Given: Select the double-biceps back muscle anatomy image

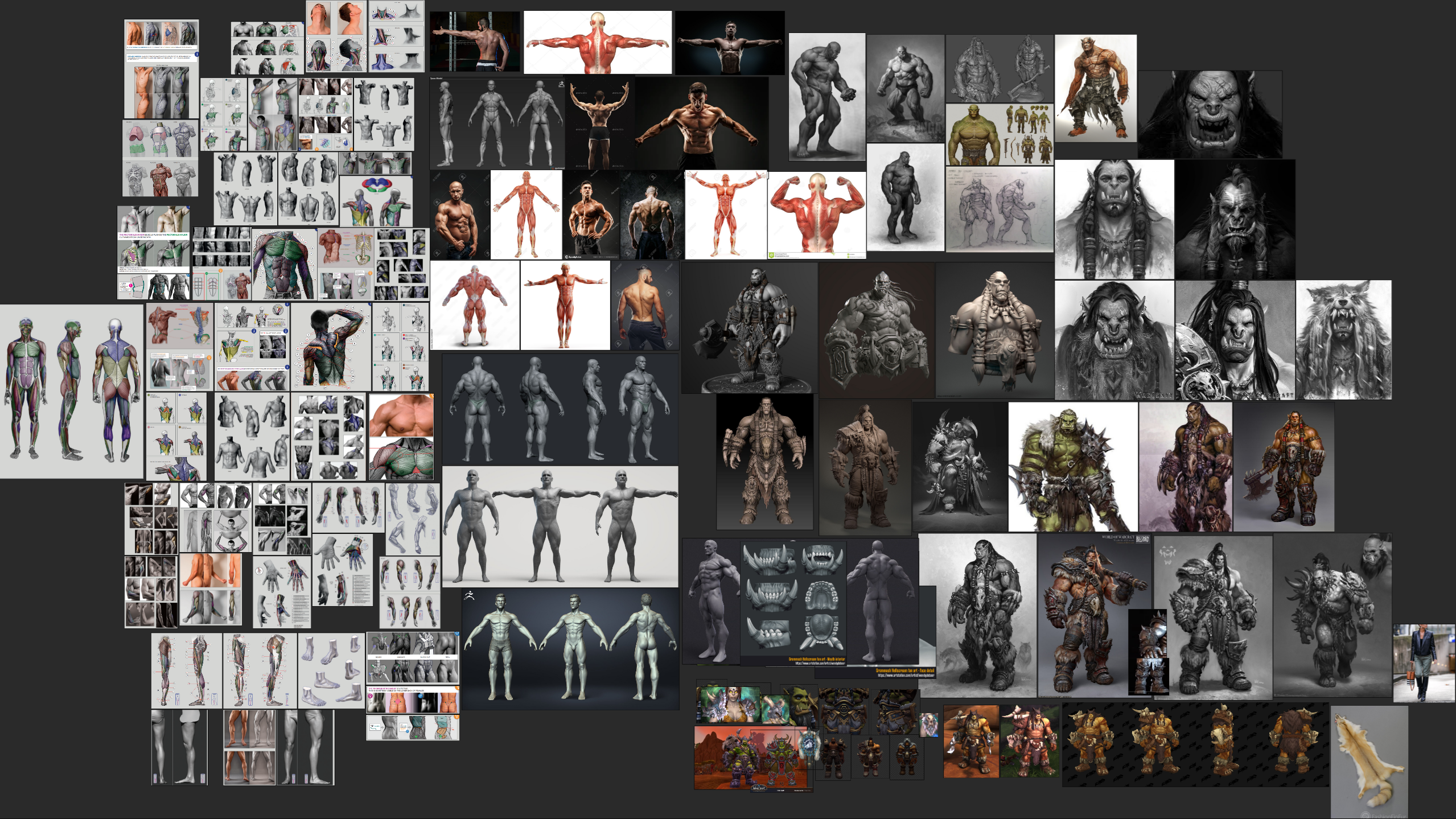Looking at the screenshot, I should (x=816, y=215).
